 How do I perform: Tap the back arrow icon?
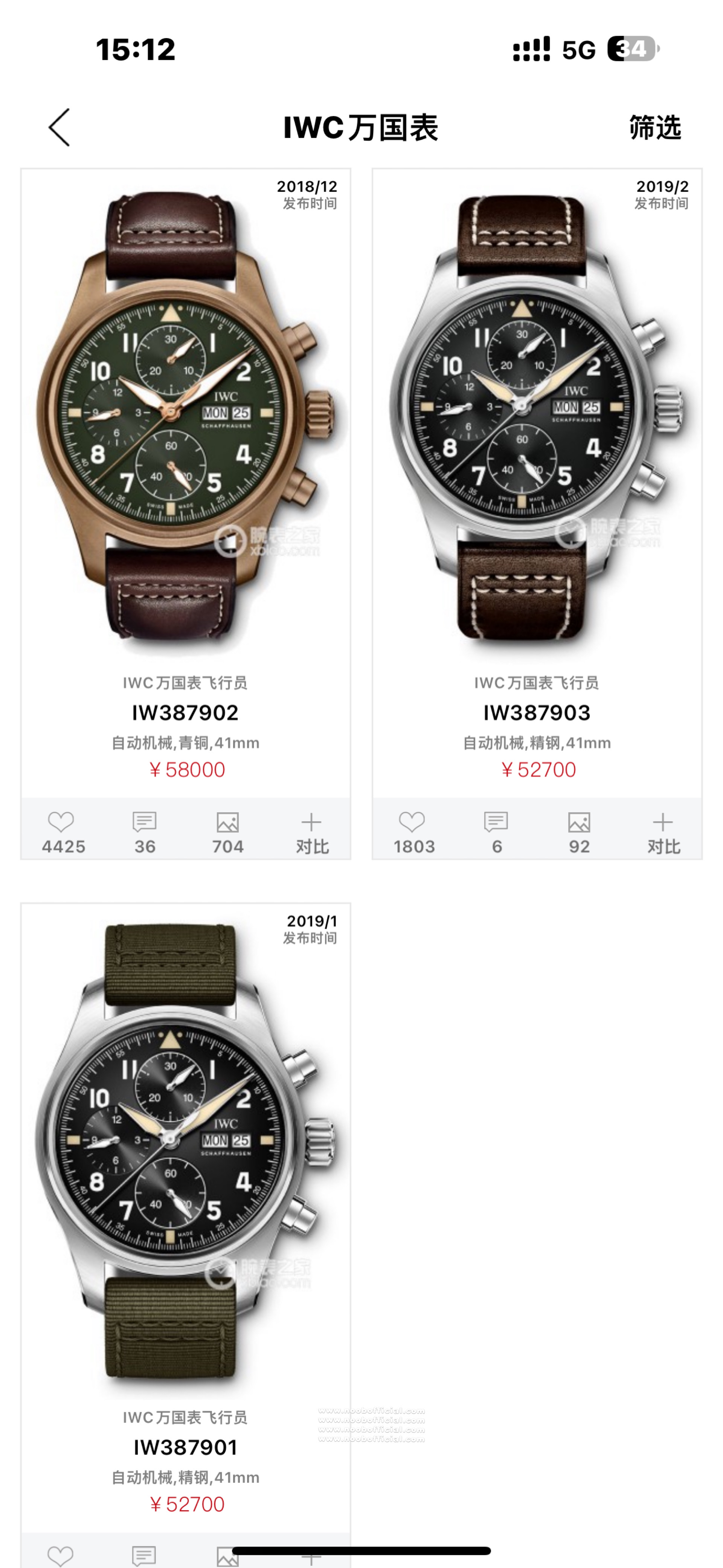coord(59,128)
